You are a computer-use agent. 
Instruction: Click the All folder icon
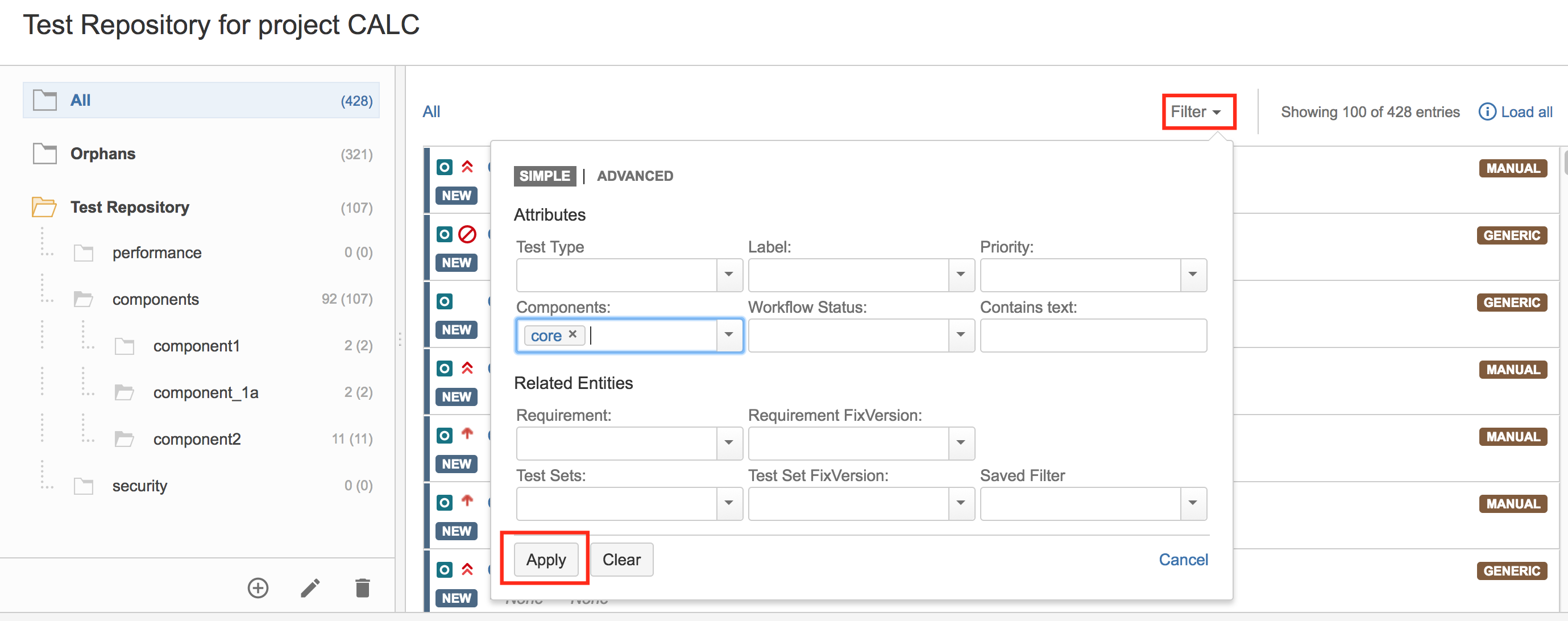tap(44, 100)
